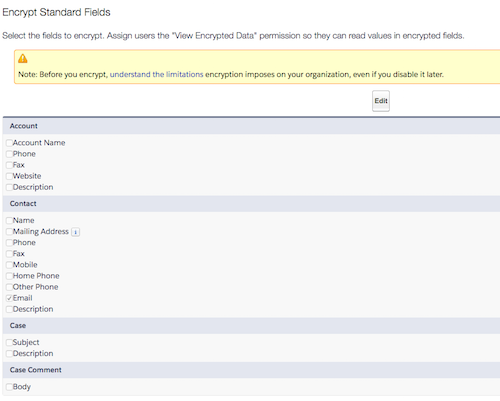The image size is (500, 401).
Task: Check the Case Comment Body checkbox
Action: tap(9, 387)
